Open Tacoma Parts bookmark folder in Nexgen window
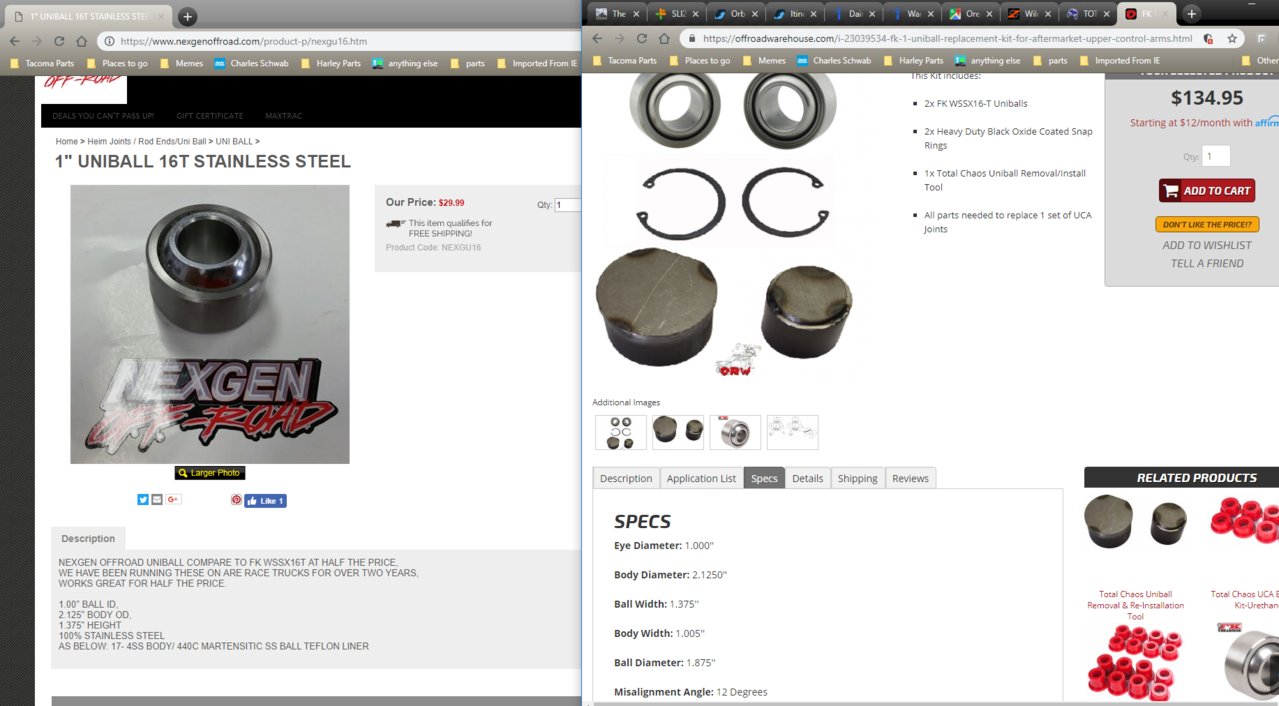Image resolution: width=1279 pixels, height=706 pixels. [x=41, y=63]
